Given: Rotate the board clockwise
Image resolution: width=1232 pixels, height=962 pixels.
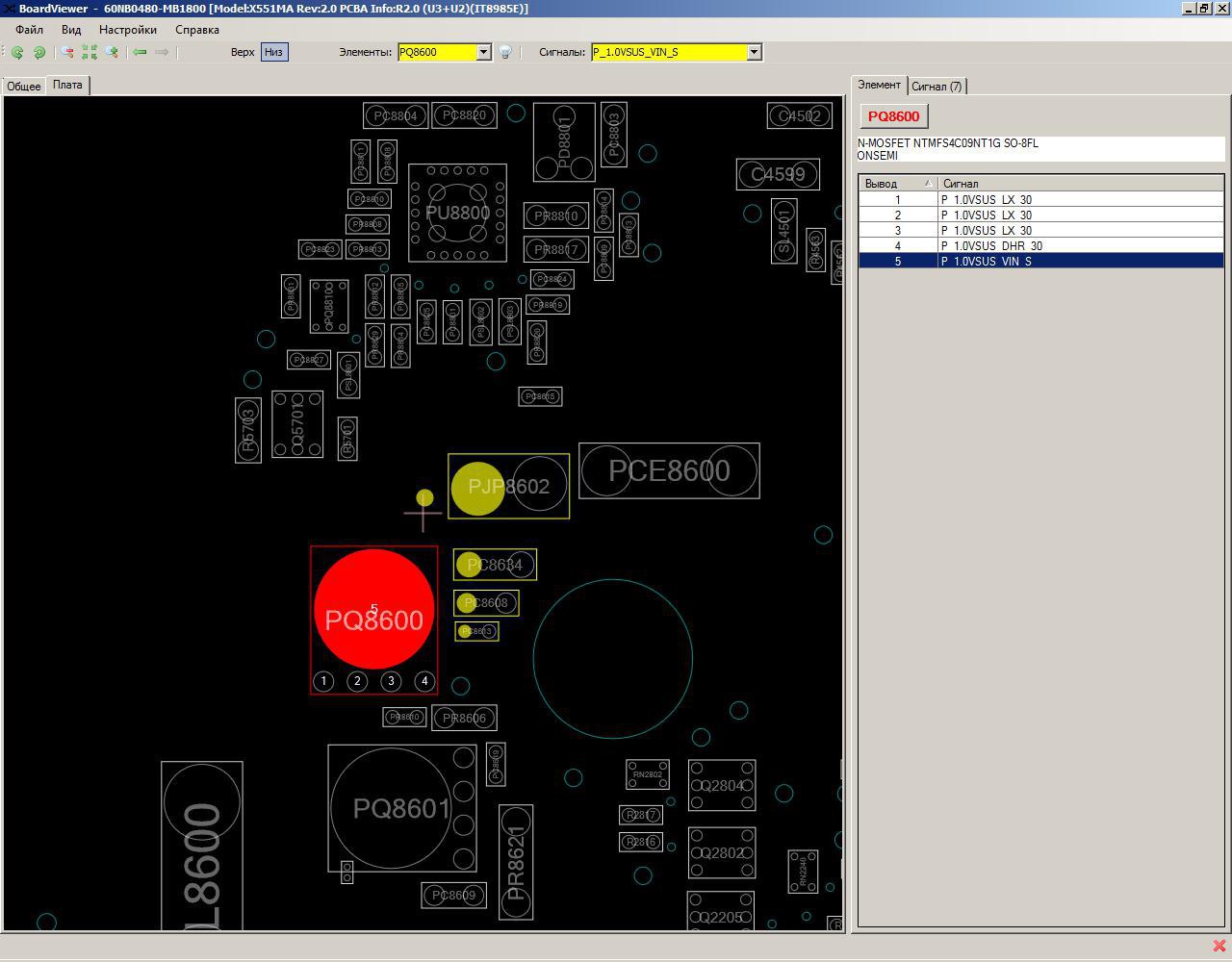Looking at the screenshot, I should [x=39, y=52].
